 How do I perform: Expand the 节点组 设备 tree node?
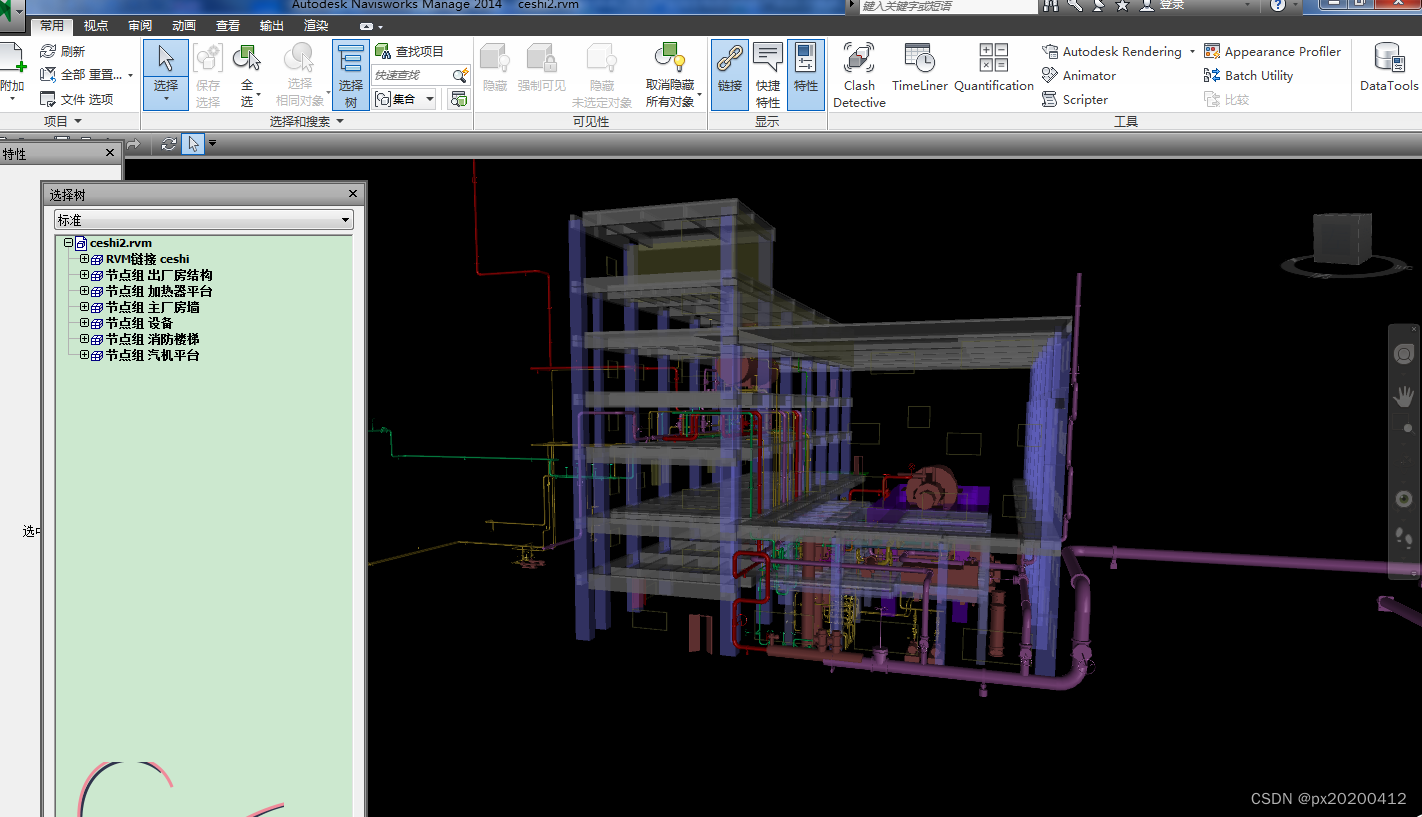tap(83, 323)
